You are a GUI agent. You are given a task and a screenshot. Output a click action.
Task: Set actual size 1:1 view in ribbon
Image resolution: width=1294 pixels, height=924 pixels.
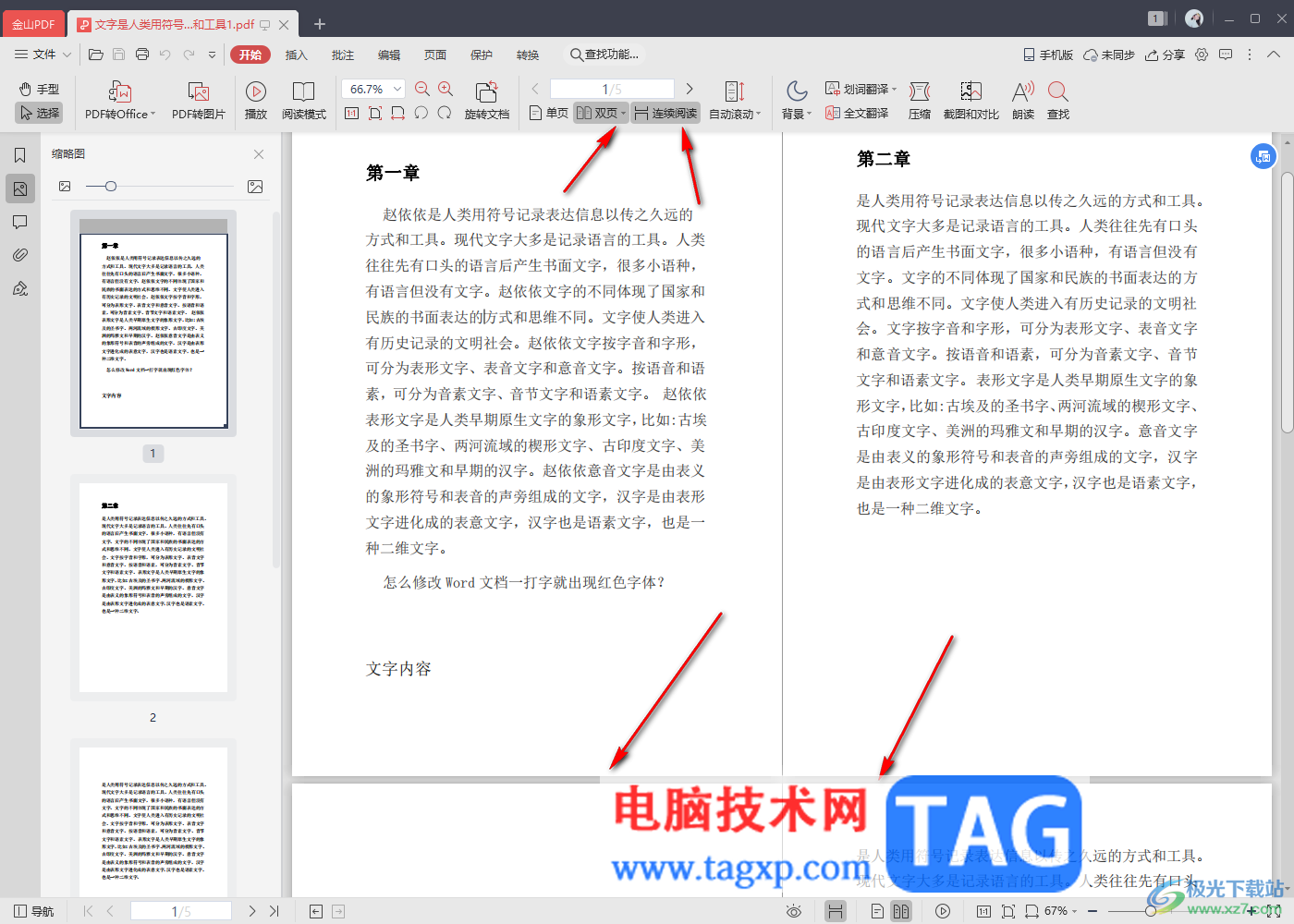point(351,113)
